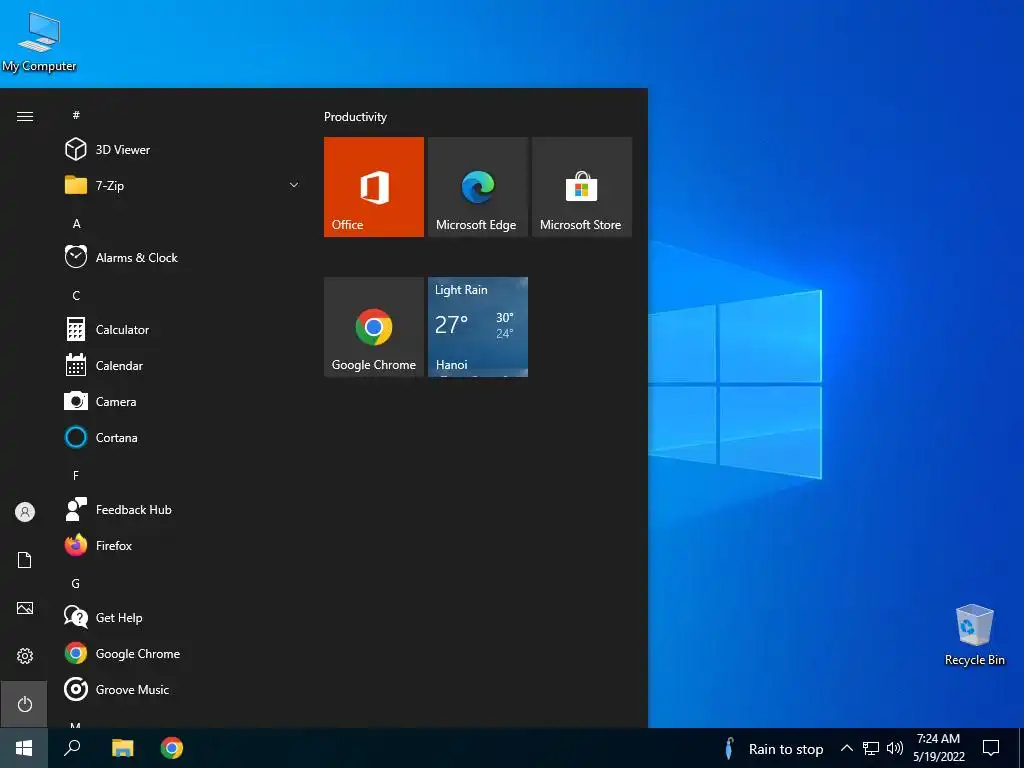The image size is (1024, 768).
Task: Click the A letter header
Action: pyautogui.click(x=76, y=223)
